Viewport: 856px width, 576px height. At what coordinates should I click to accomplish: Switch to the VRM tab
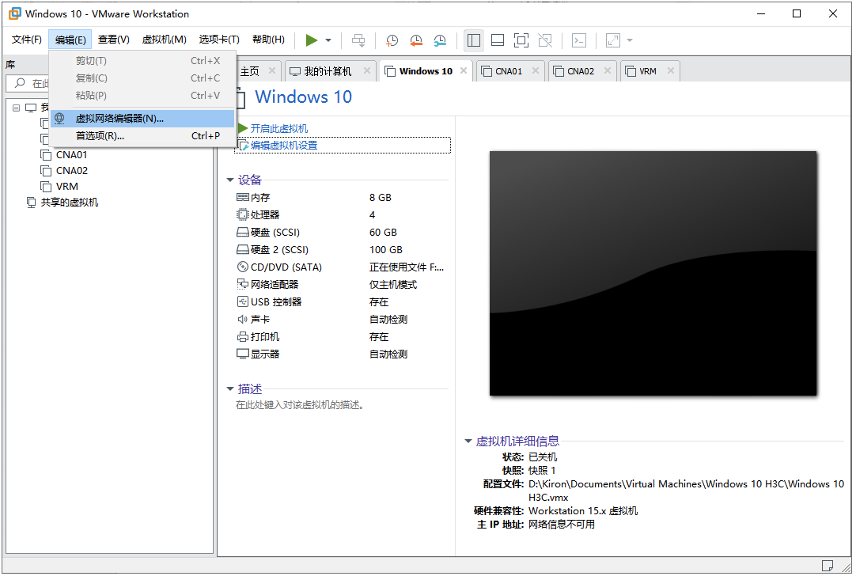point(647,72)
